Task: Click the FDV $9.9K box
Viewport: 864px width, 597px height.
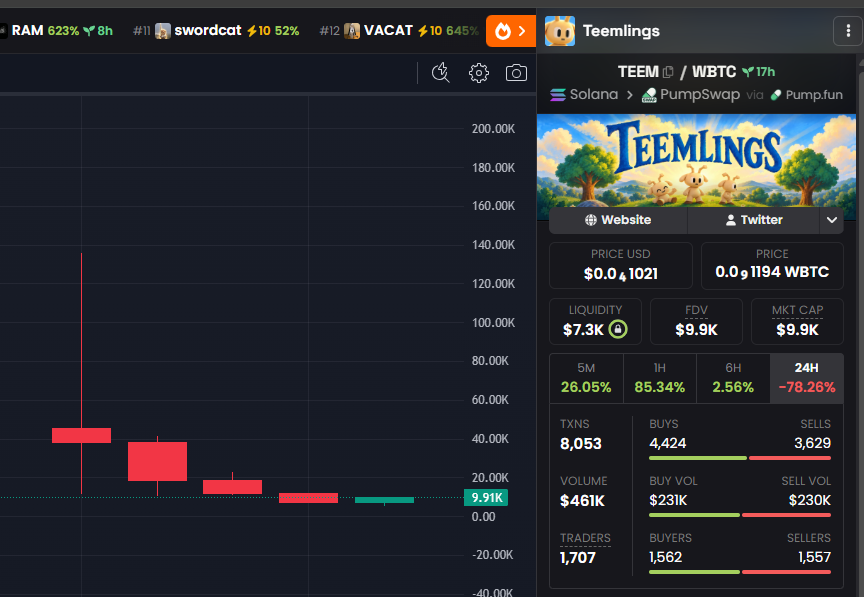Action: [x=696, y=321]
